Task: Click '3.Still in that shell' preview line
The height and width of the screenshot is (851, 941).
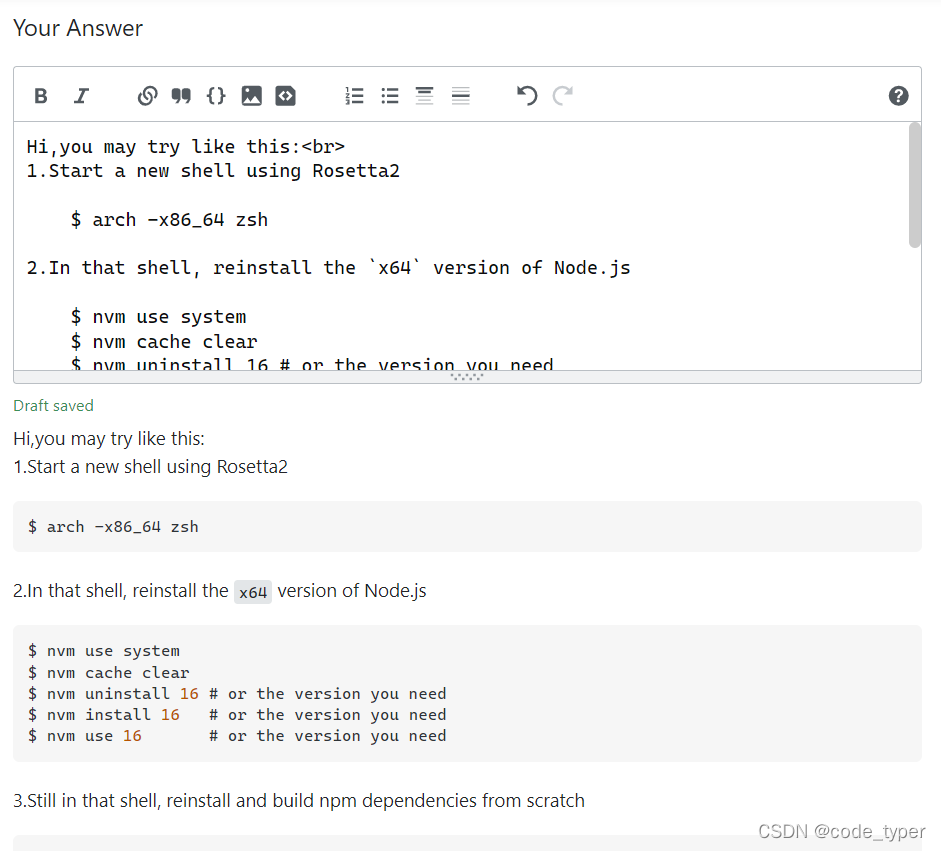Action: [x=299, y=801]
